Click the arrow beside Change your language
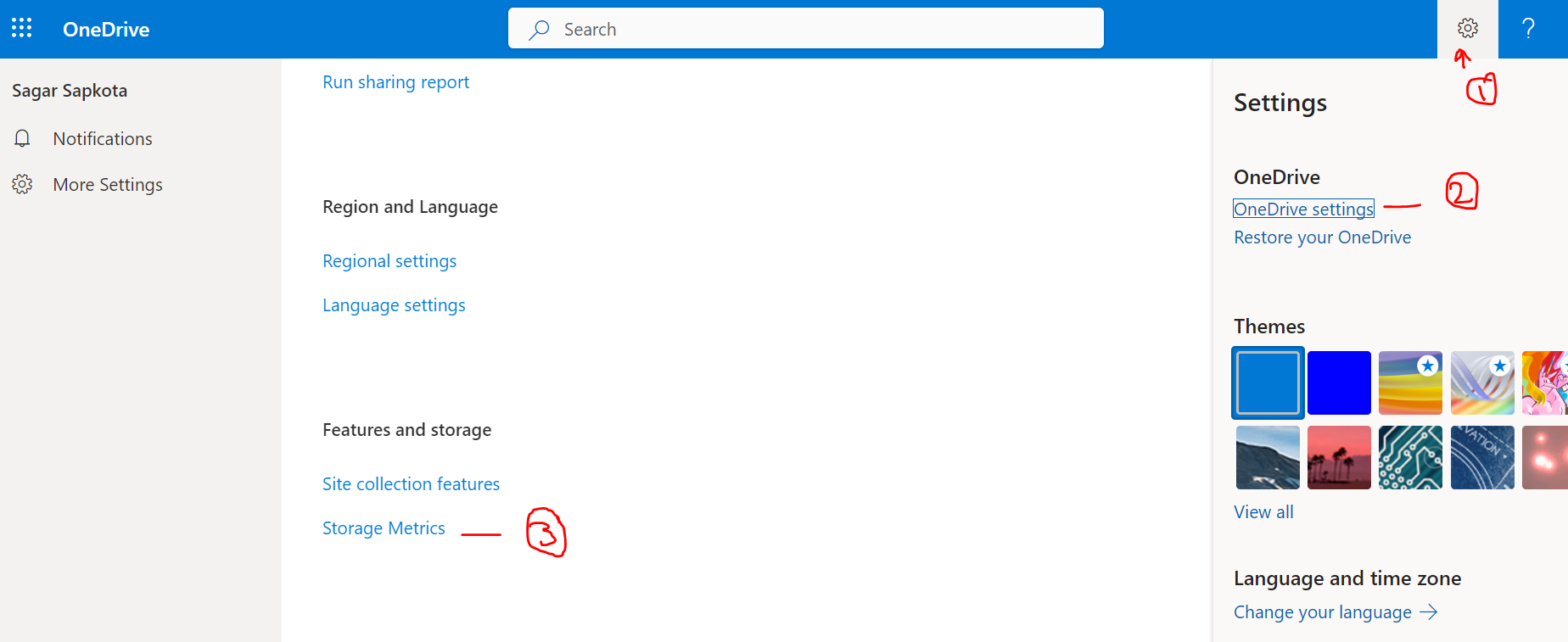The height and width of the screenshot is (642, 1568). (x=1430, y=612)
